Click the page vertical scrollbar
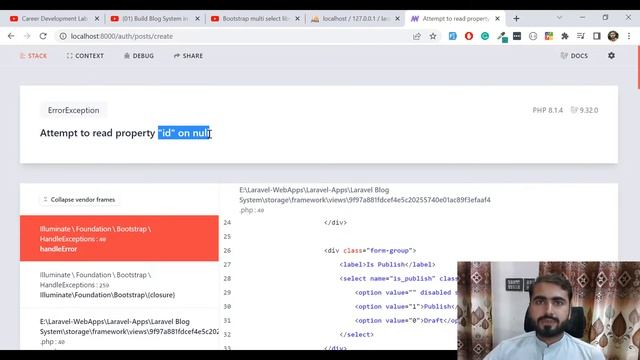This screenshot has height=360, width=640. click(x=638, y=67)
